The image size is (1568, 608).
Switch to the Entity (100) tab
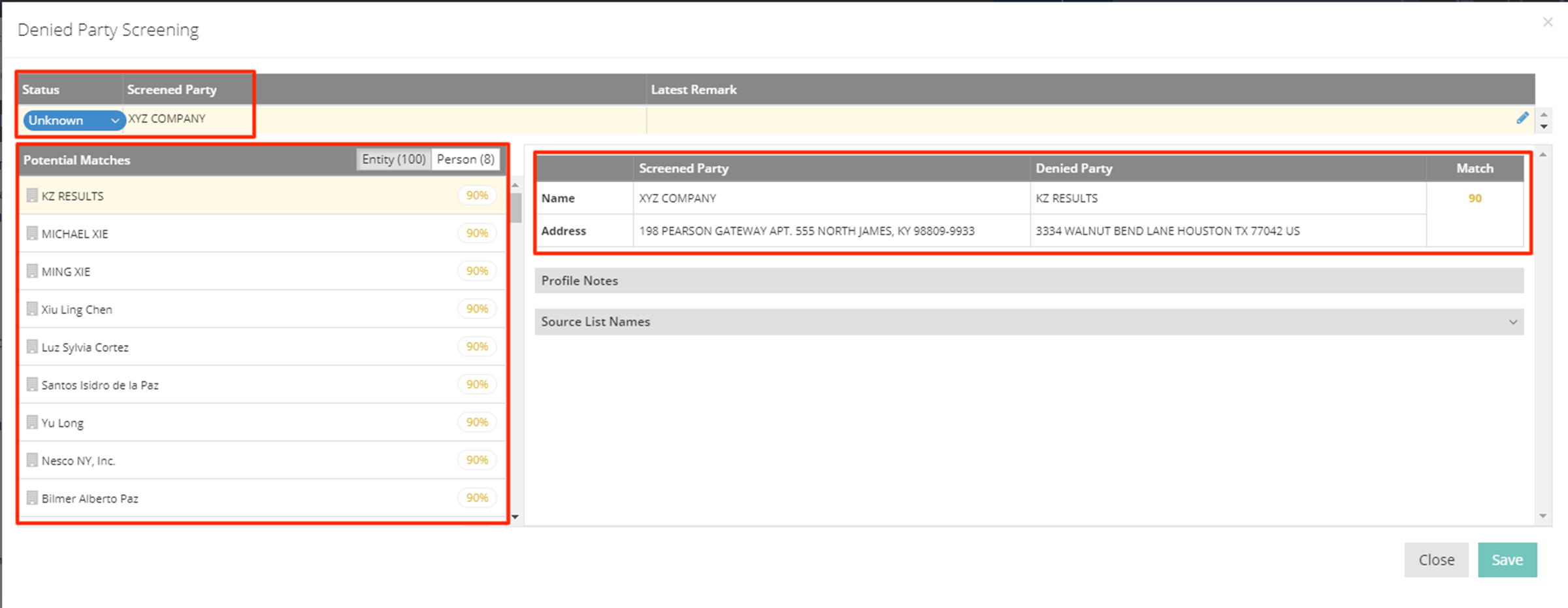393,160
